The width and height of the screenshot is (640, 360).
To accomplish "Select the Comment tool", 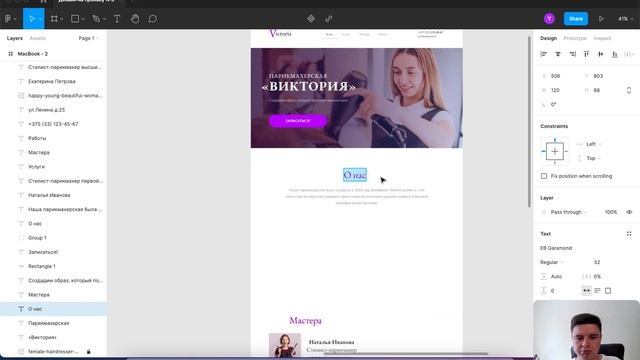I will pos(153,19).
